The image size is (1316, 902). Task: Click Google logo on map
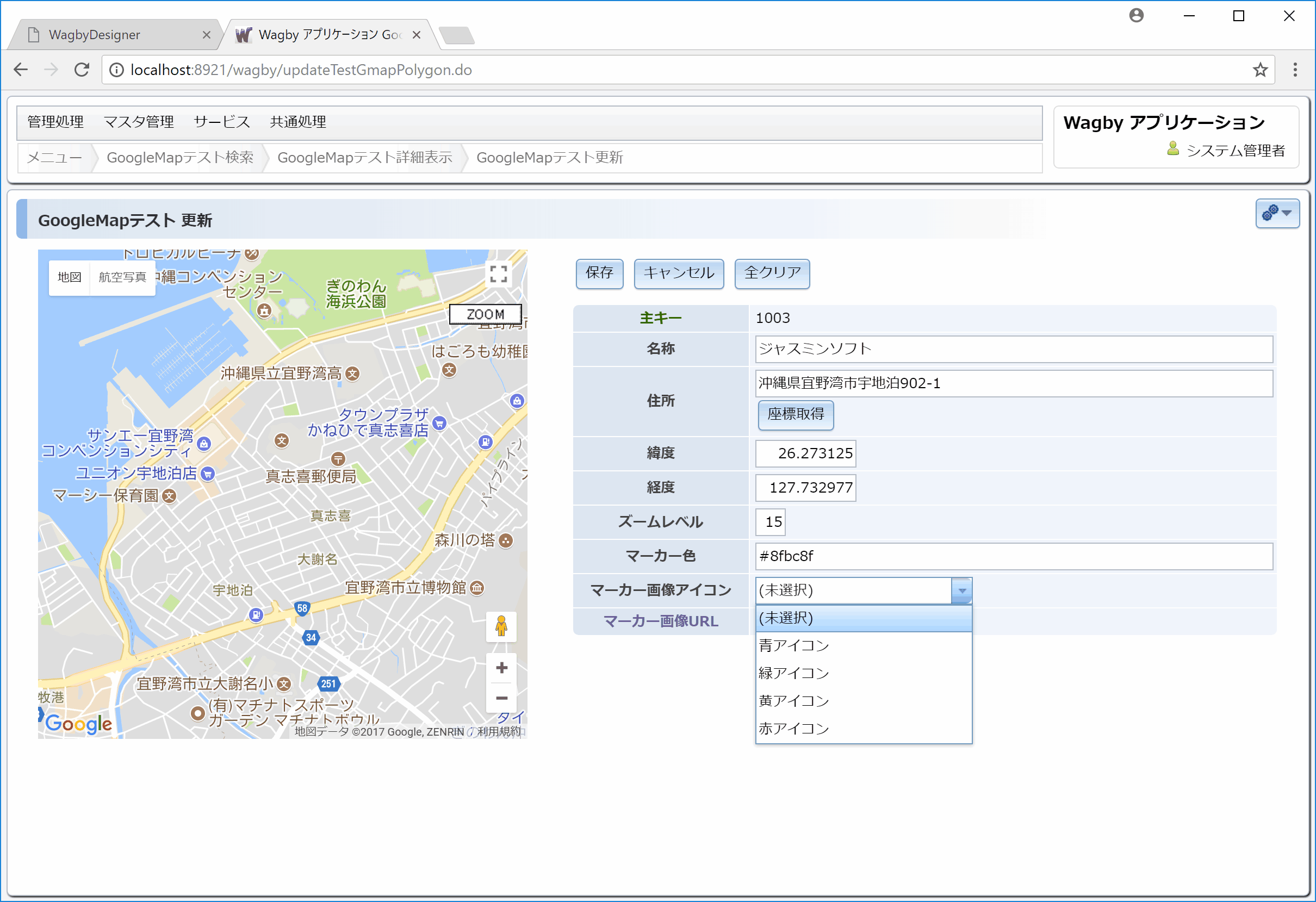click(x=79, y=723)
